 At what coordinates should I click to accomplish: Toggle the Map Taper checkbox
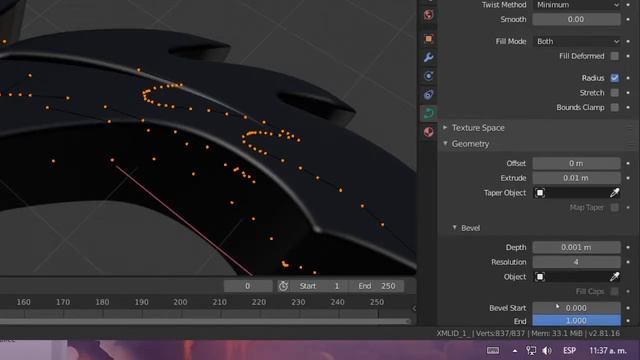(x=614, y=207)
